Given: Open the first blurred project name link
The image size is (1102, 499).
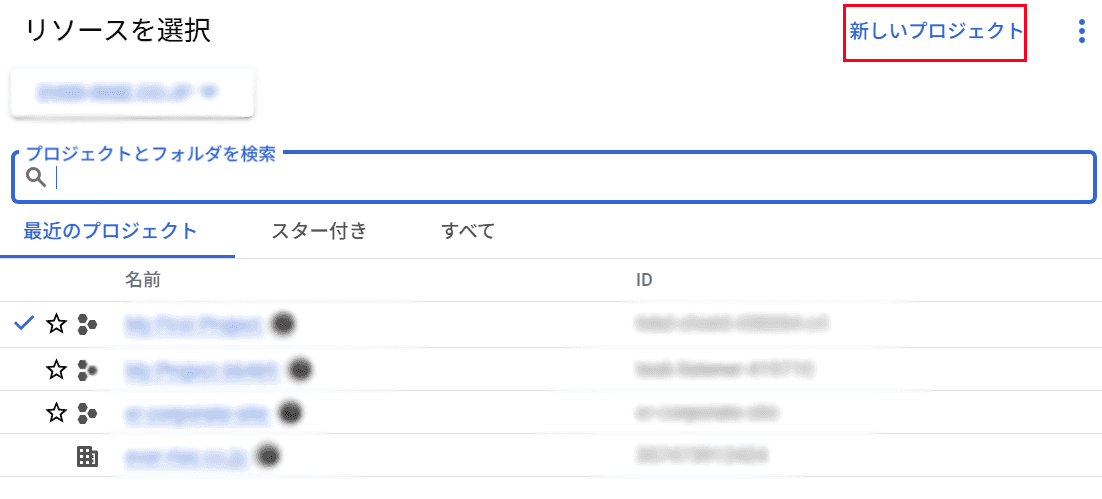Looking at the screenshot, I should (195, 325).
